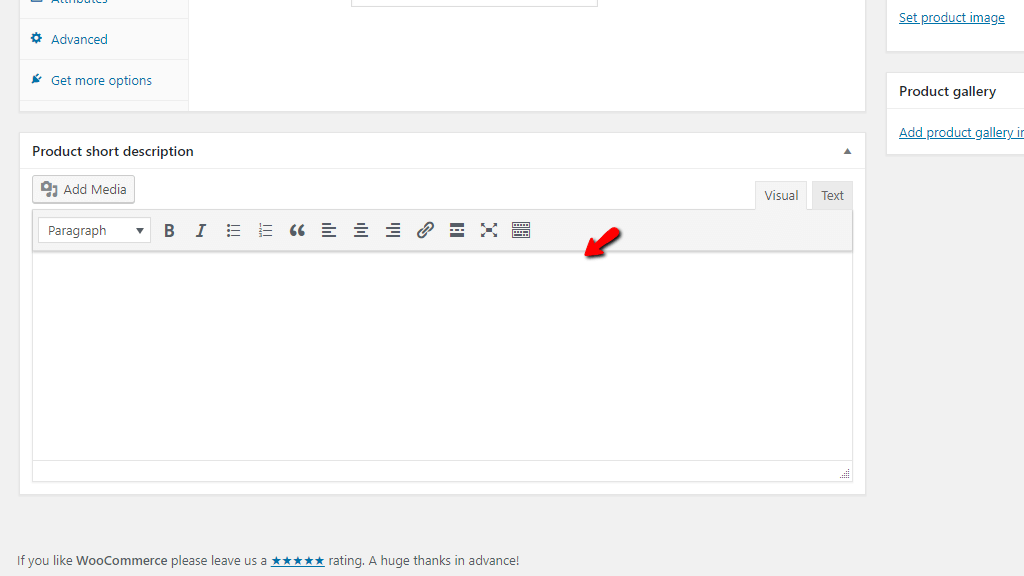
Task: Insert Read More tag
Action: [x=457, y=231]
